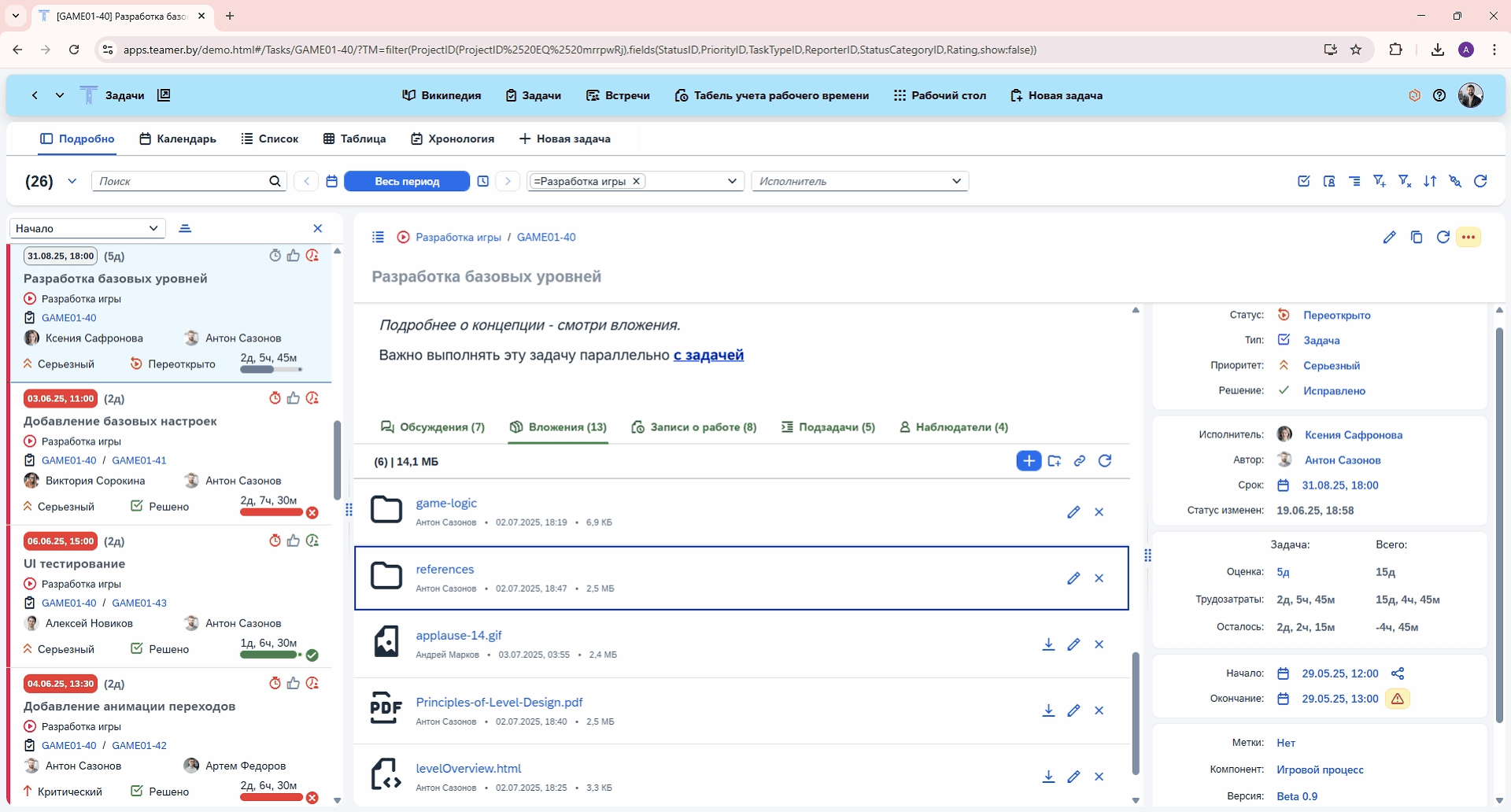Remove the Разработка игры filter chip
This screenshot has width=1511, height=812.
[x=637, y=181]
